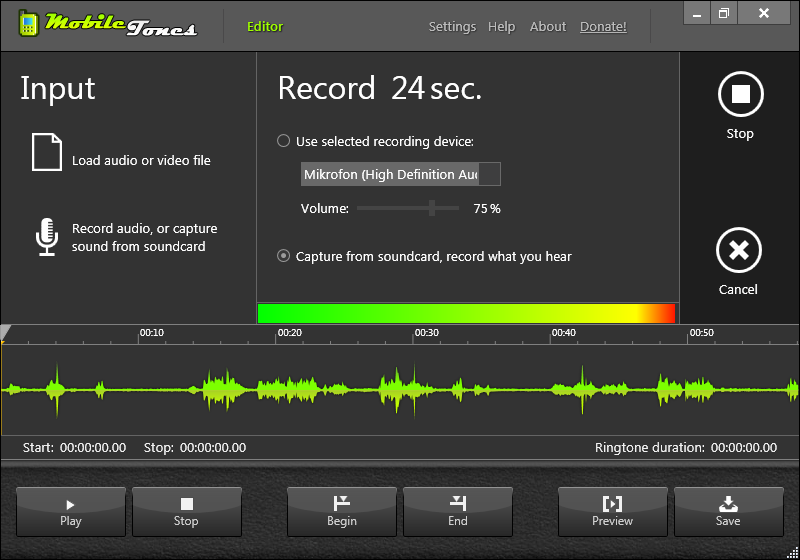The image size is (800, 560).
Task: Open the Settings menu
Action: (452, 27)
